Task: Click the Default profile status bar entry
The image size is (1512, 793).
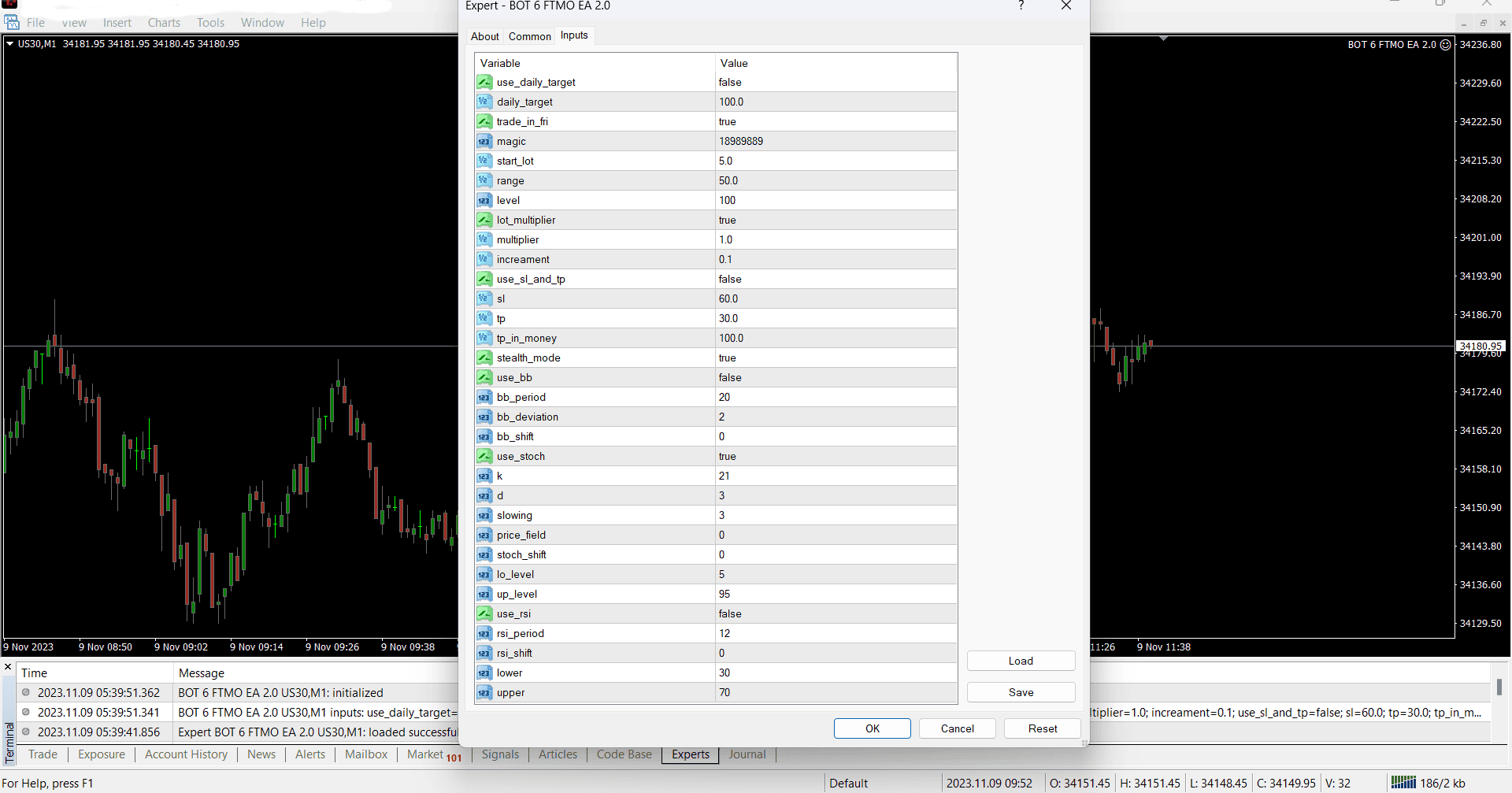Action: 848,783
